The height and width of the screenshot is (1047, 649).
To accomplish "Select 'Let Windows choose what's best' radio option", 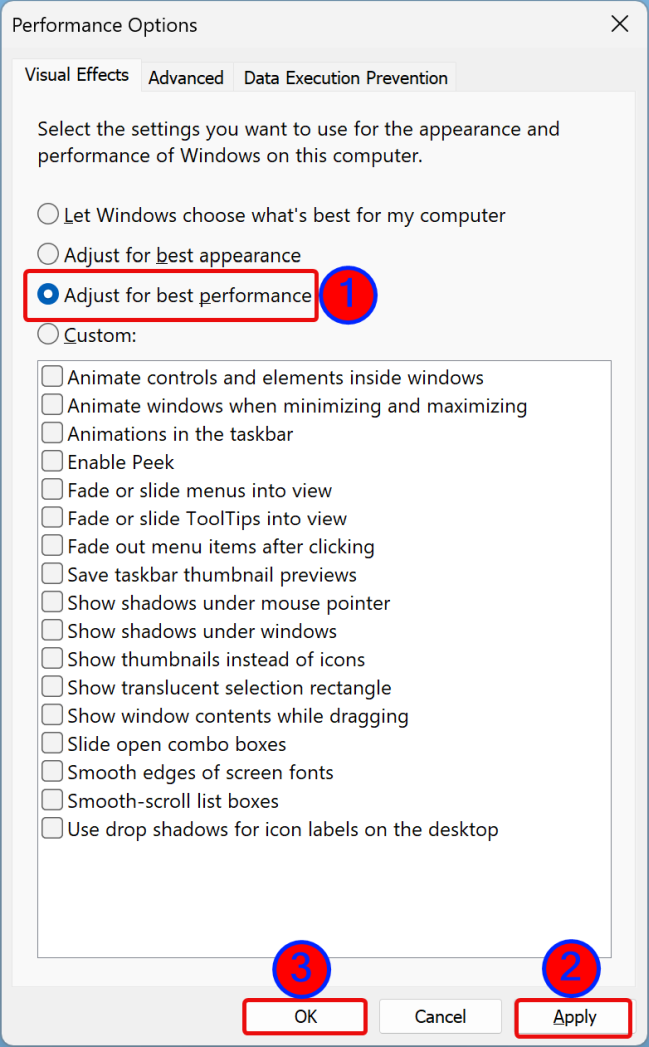I will coord(48,215).
